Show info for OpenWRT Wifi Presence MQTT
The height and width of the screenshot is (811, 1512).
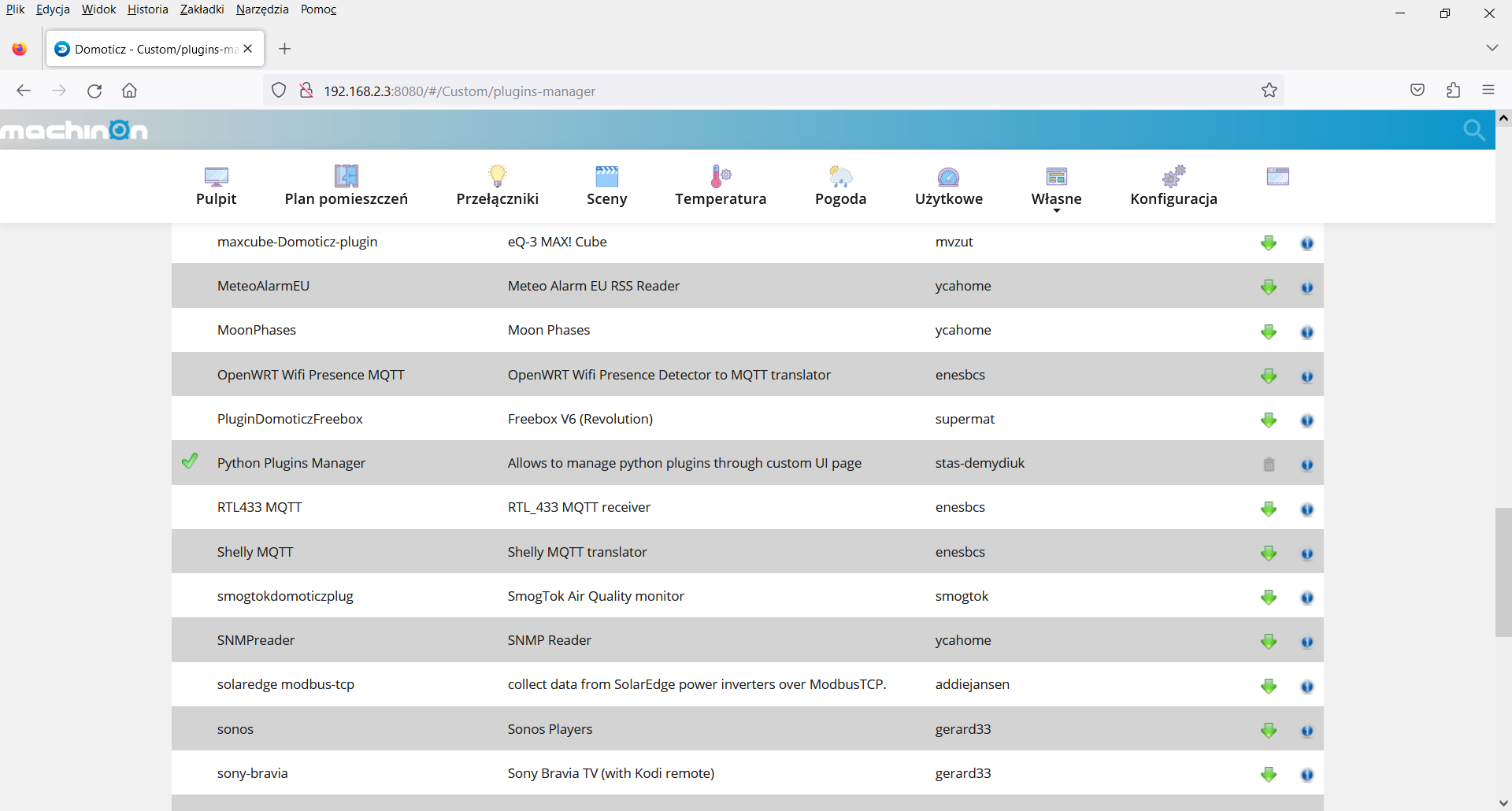pyautogui.click(x=1307, y=376)
